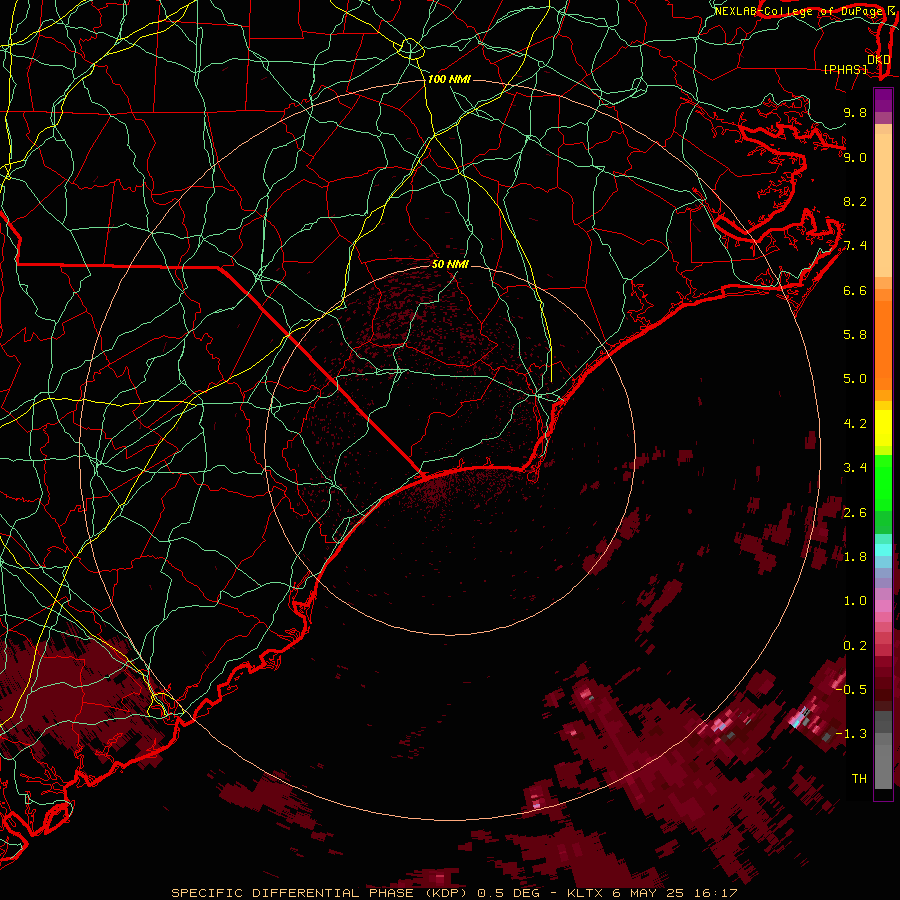
Task: Click the 2.6 value on the color scale
Action: tap(855, 513)
